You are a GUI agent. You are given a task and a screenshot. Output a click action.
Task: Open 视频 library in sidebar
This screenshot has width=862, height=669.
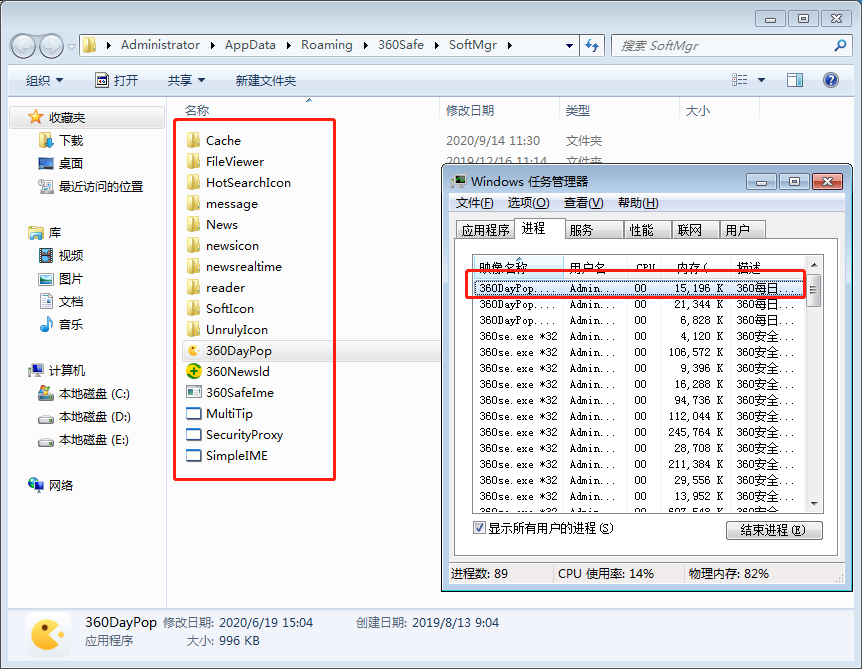pyautogui.click(x=71, y=256)
